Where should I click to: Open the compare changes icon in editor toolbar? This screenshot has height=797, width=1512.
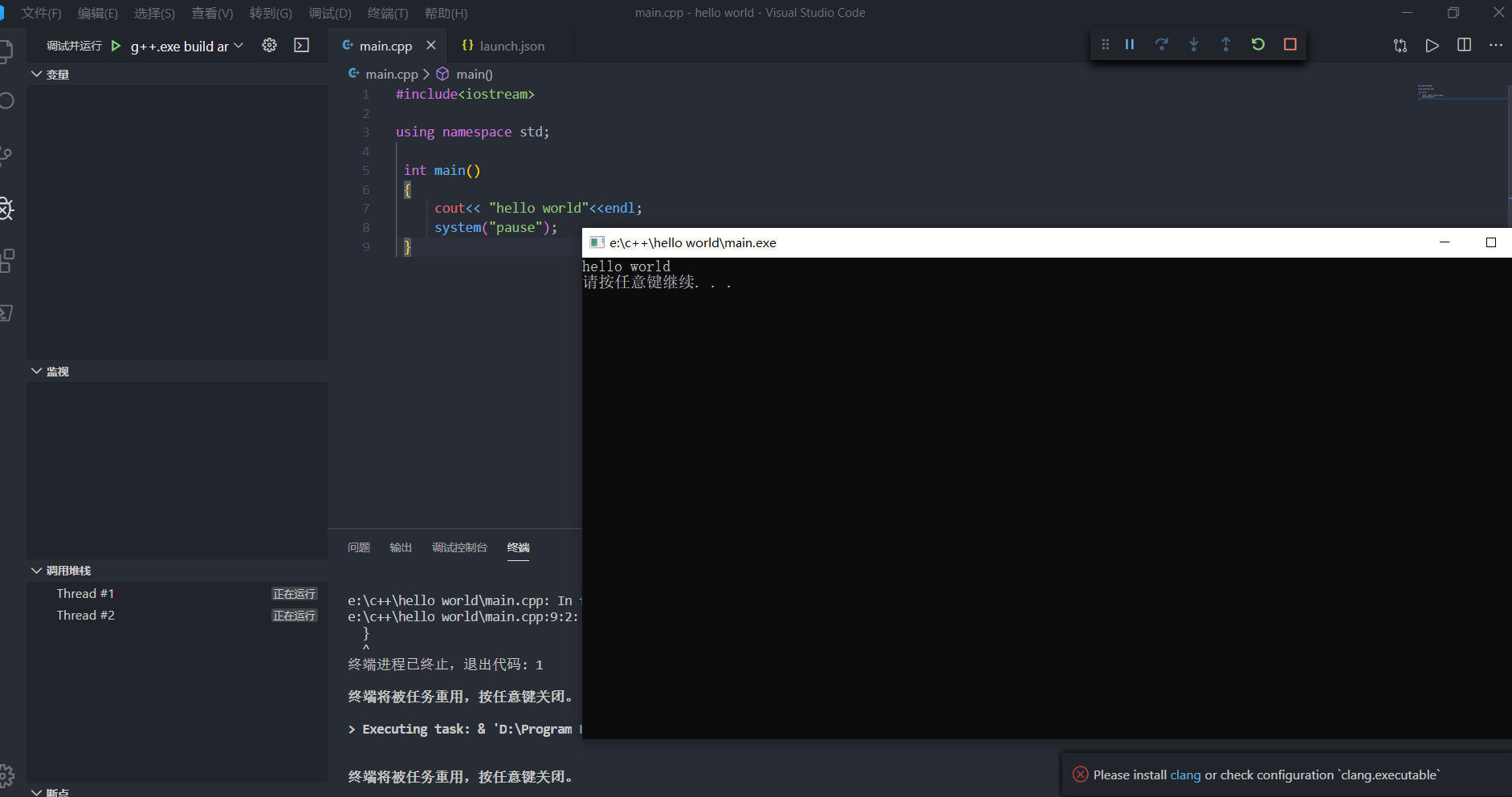(1400, 46)
